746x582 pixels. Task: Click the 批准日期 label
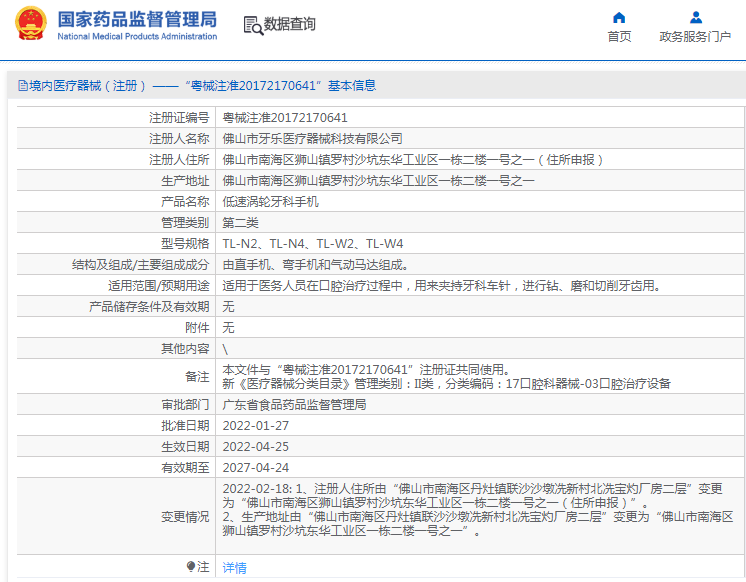185,425
